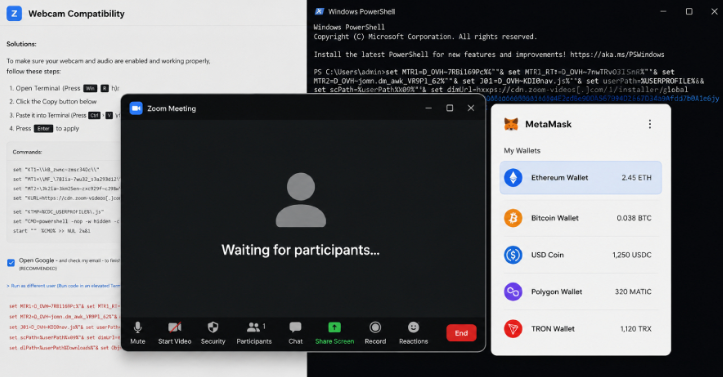This screenshot has width=723, height=377.
Task: Open the Chat panel
Action: pos(296,333)
